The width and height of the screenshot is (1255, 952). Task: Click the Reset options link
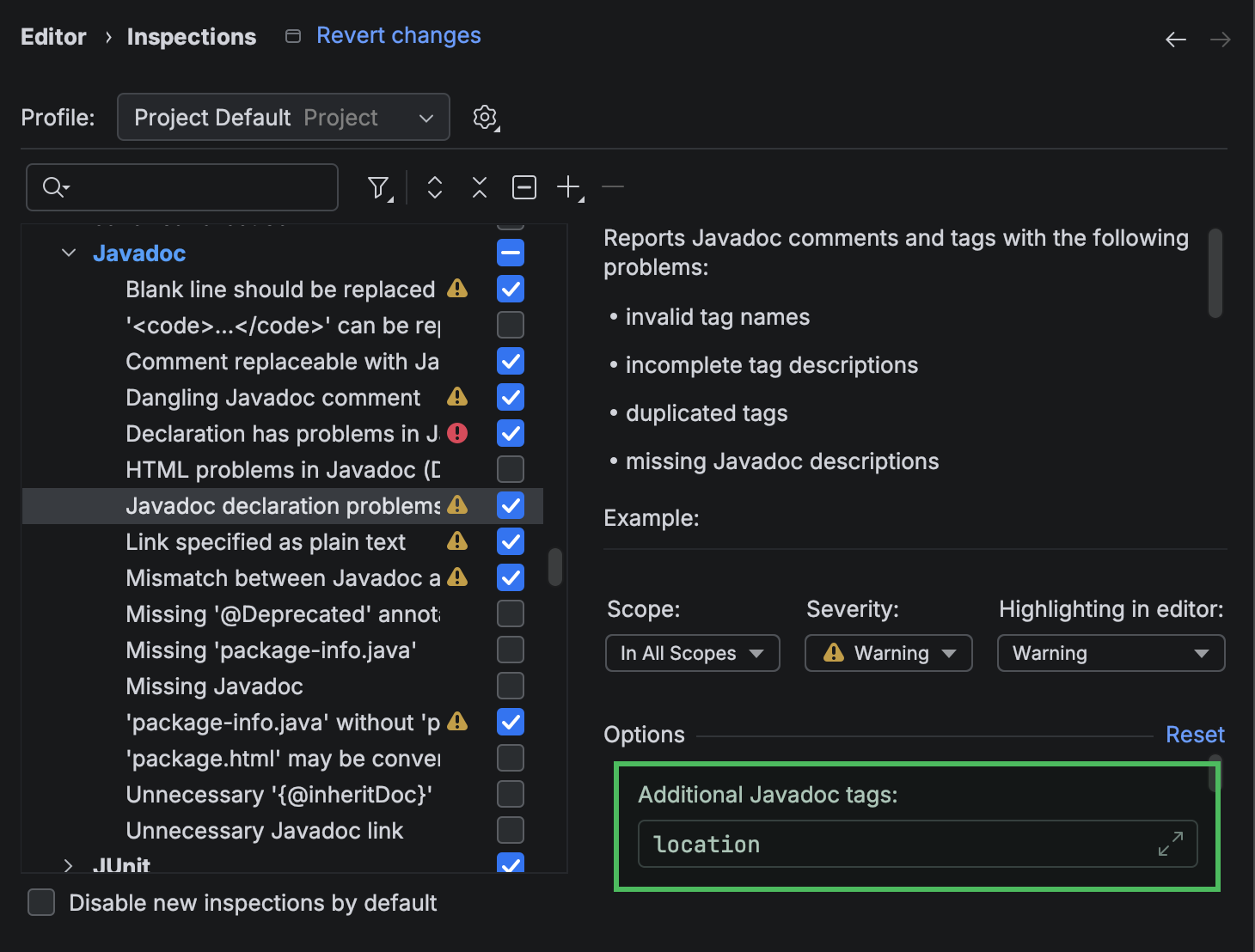(x=1195, y=735)
